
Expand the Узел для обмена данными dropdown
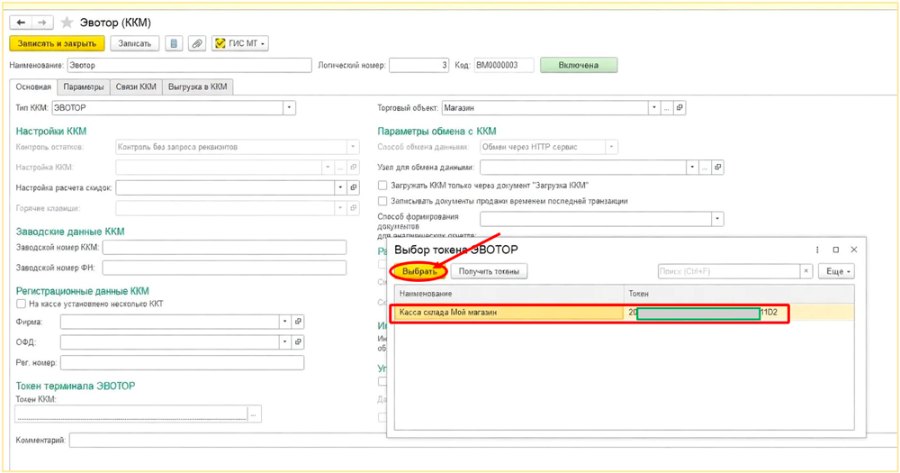(692, 167)
